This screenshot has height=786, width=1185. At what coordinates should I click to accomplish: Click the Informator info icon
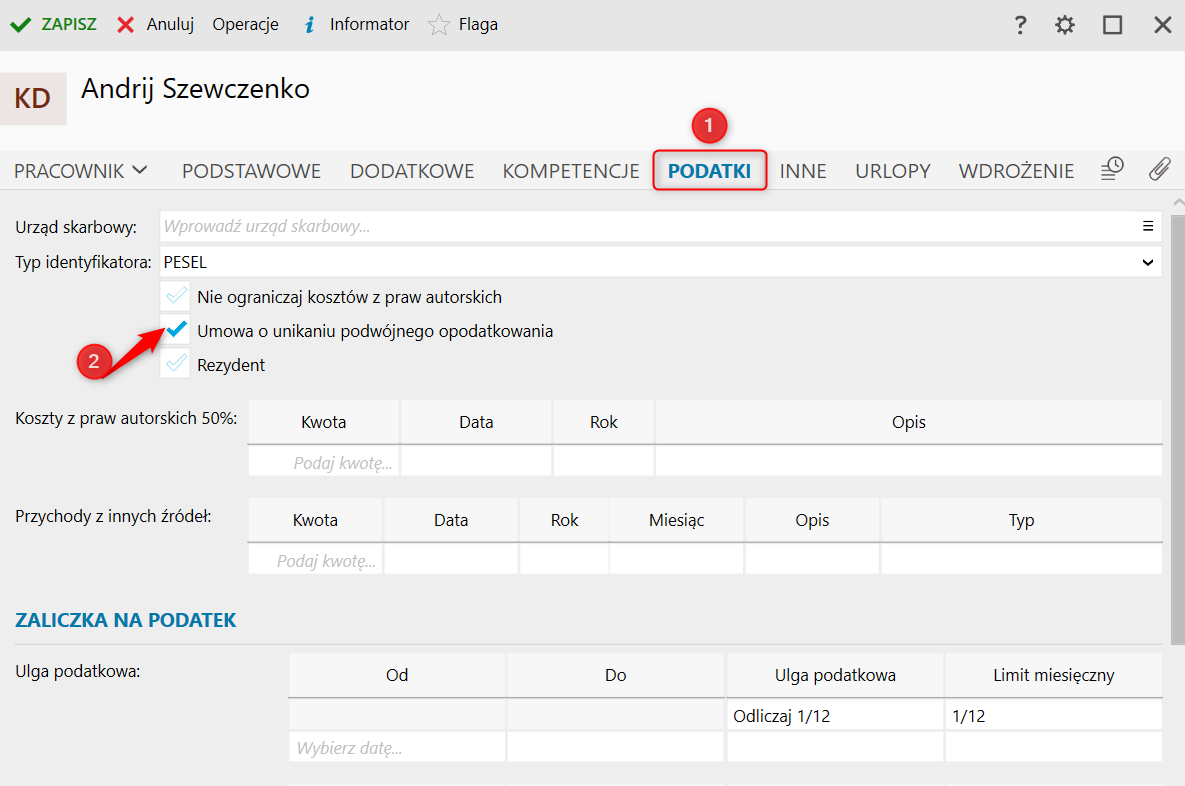tap(310, 25)
